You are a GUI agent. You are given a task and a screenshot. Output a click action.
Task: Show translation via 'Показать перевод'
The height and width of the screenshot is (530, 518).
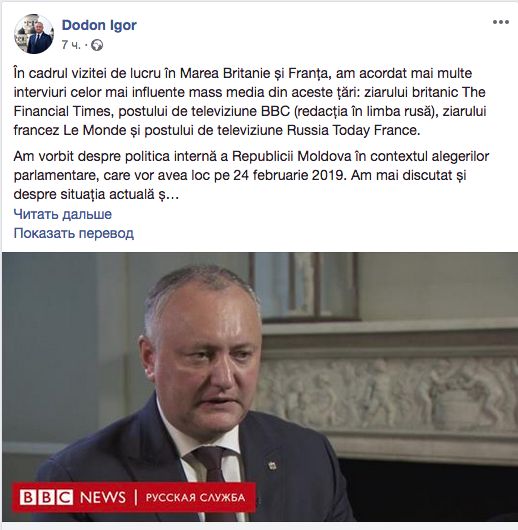pos(73,233)
